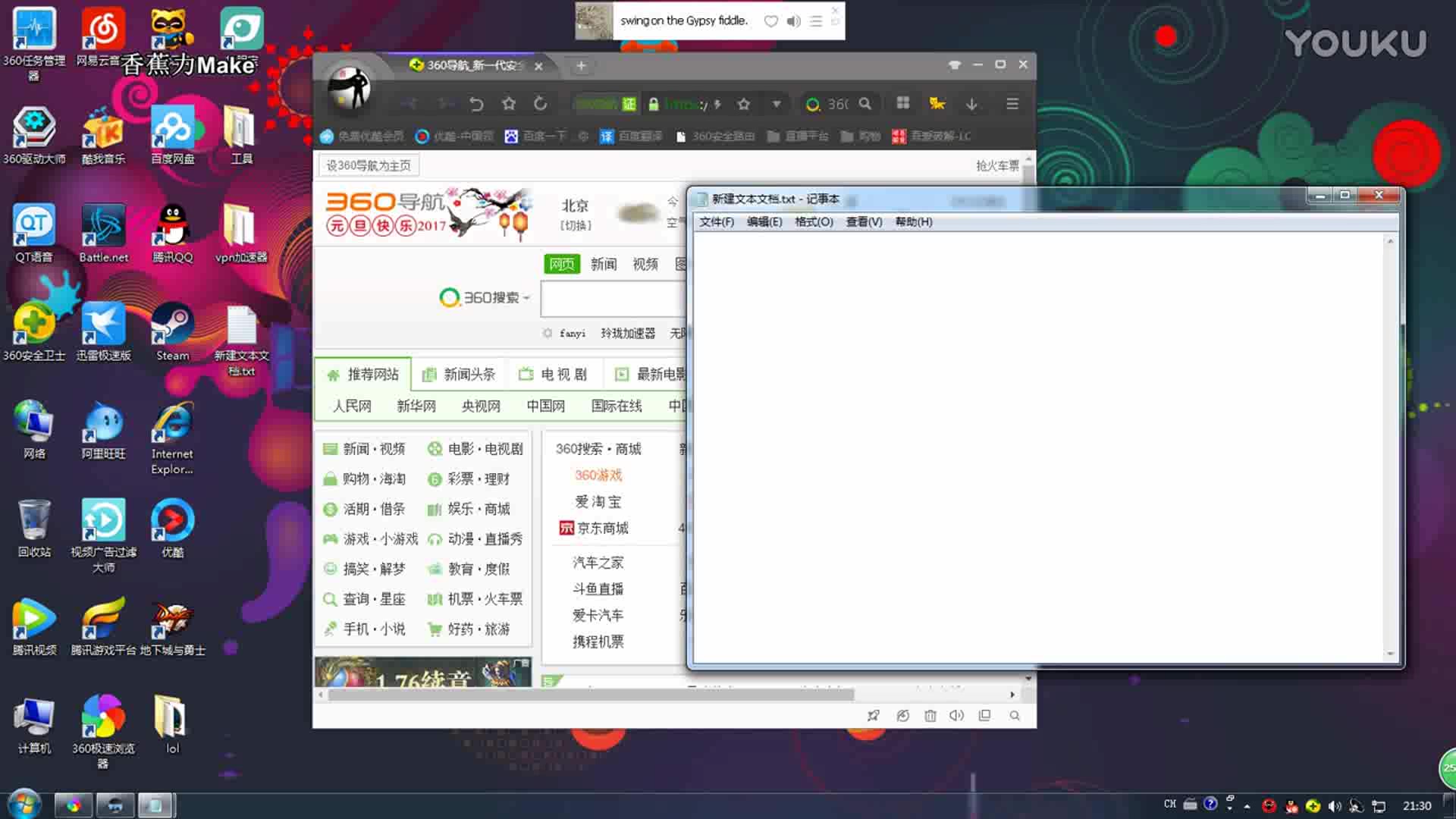Viewport: 1456px width, 819px height.
Task: Open the 帮助(H) menu in Notepad
Action: [x=914, y=221]
